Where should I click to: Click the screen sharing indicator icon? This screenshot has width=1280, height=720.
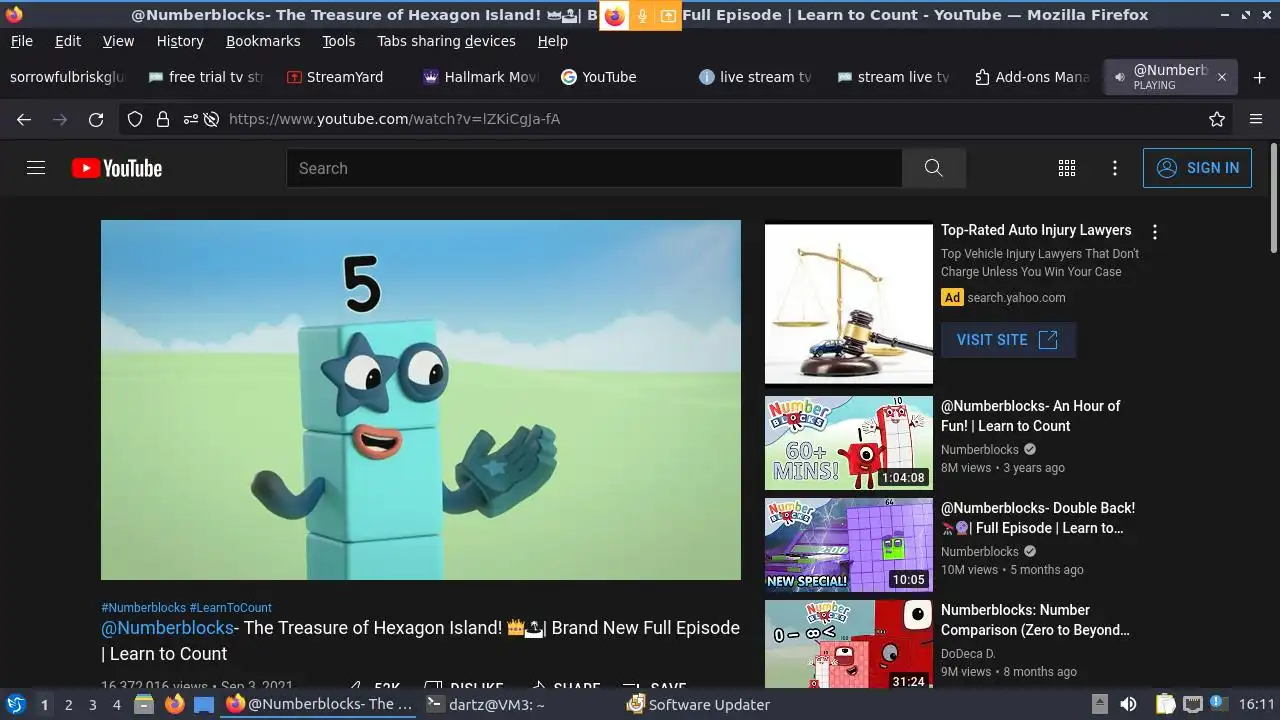(x=667, y=15)
